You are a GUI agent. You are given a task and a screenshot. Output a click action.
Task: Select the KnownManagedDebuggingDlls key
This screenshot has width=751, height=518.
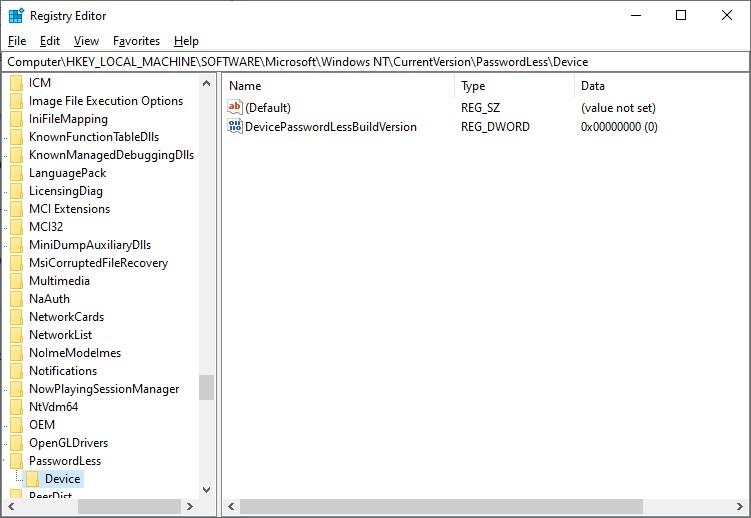(111, 155)
